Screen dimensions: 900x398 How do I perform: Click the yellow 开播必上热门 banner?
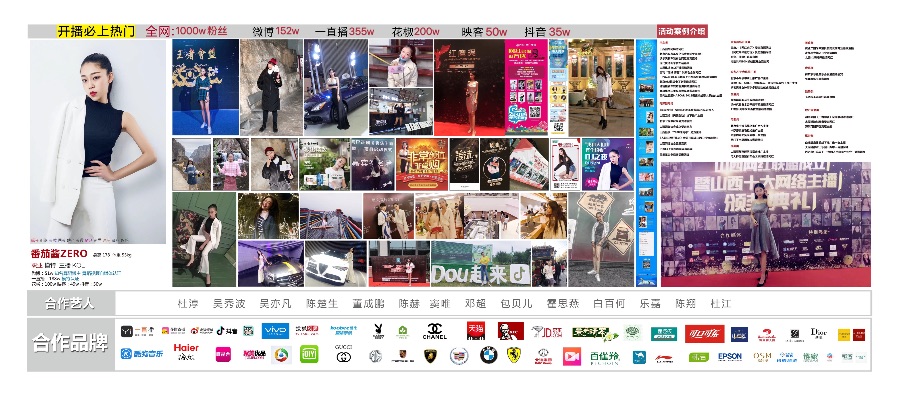point(95,31)
